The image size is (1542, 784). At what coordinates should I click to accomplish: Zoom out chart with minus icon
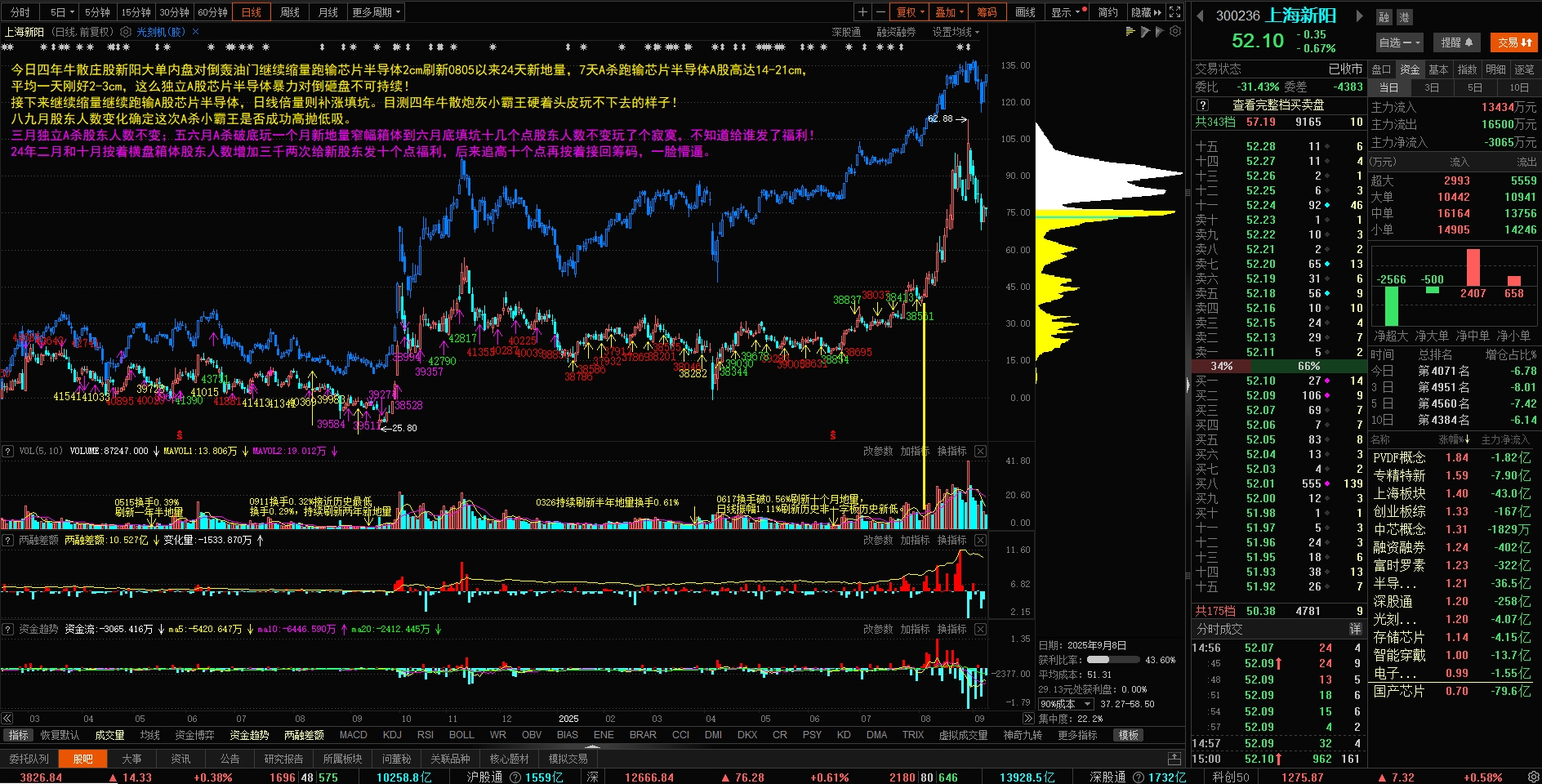pyautogui.click(x=880, y=12)
